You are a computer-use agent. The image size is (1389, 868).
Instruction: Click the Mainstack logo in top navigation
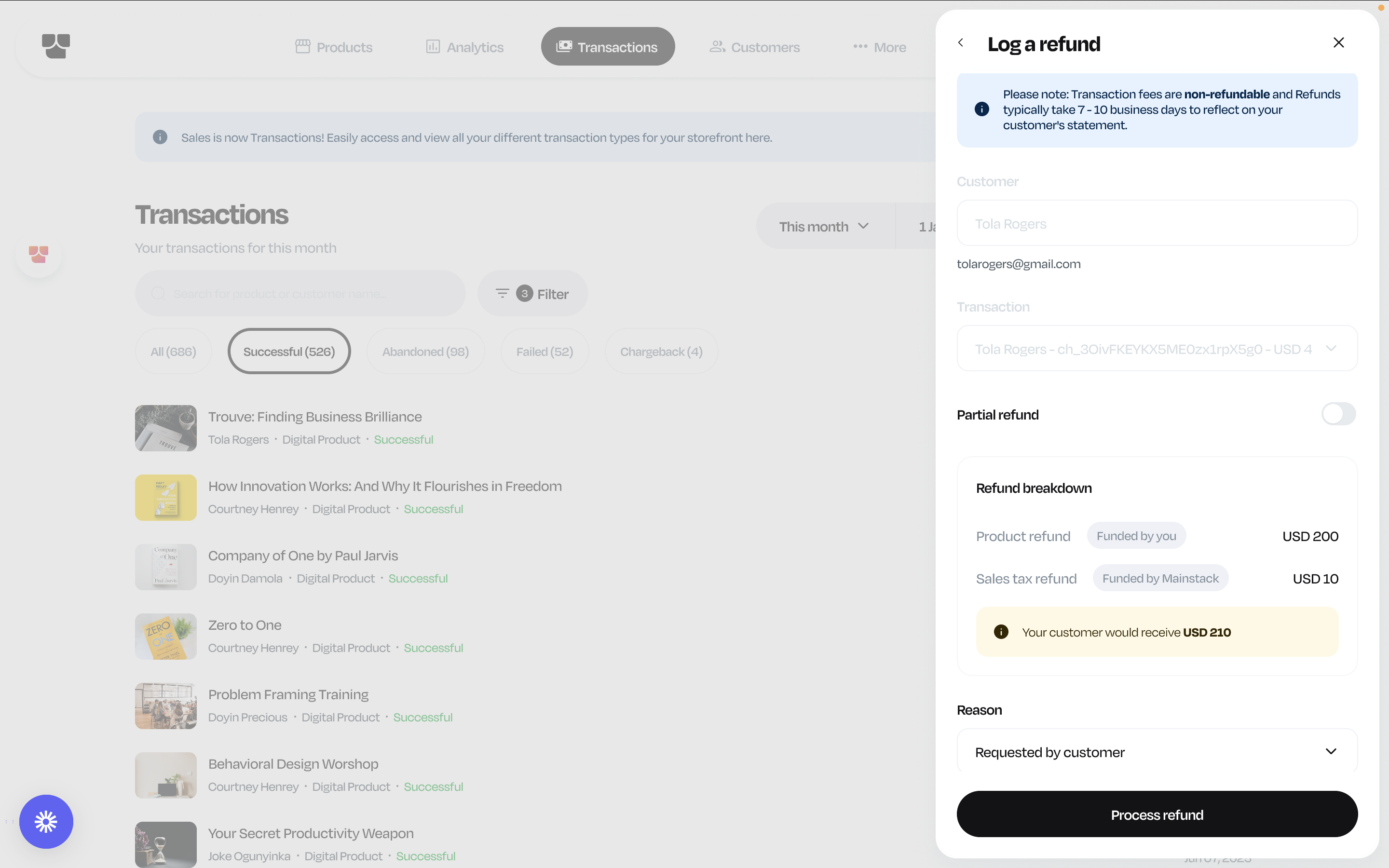click(55, 46)
